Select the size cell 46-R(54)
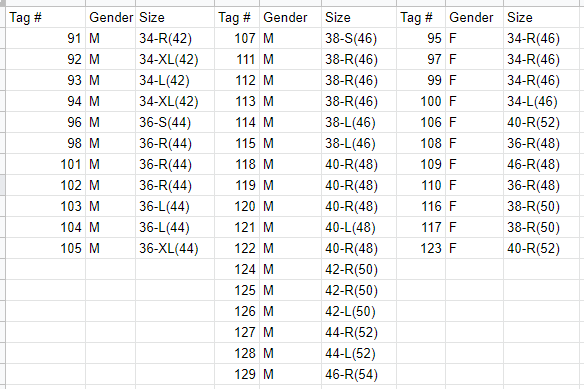Screen dimensions: 584x389 pyautogui.click(x=359, y=374)
